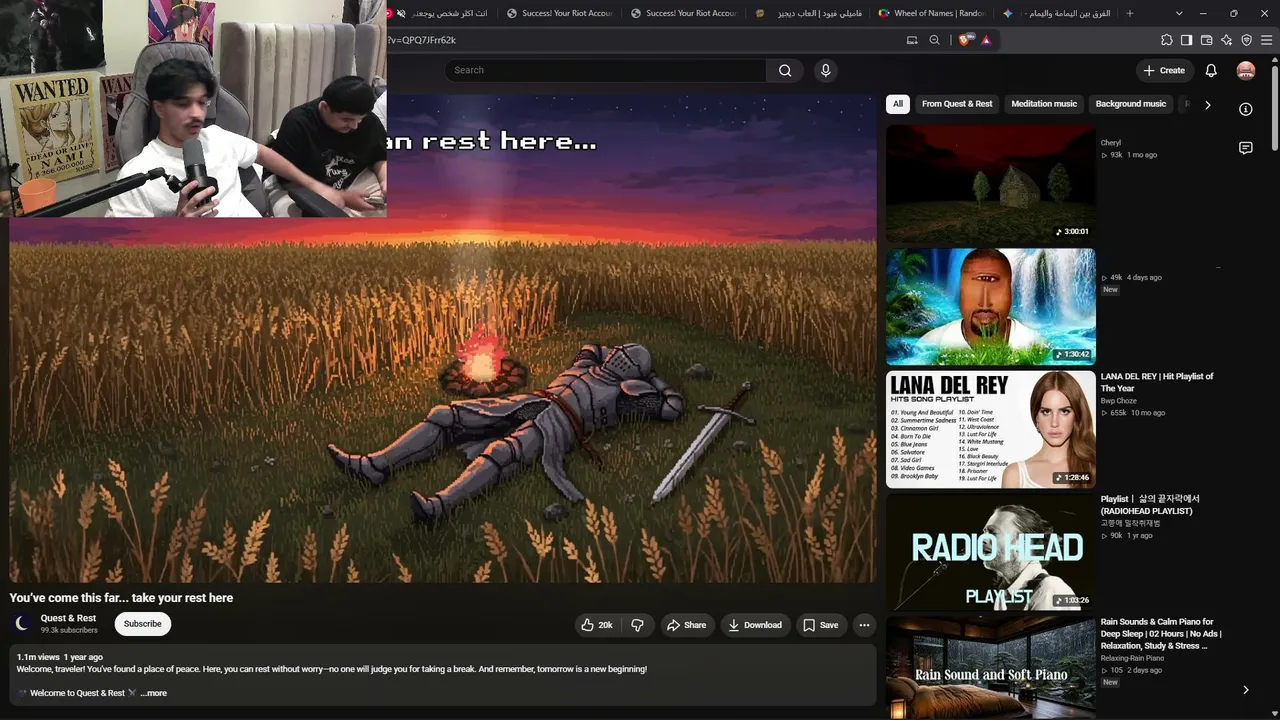
Task: Open a new browser tab with plus
Action: point(1130,13)
